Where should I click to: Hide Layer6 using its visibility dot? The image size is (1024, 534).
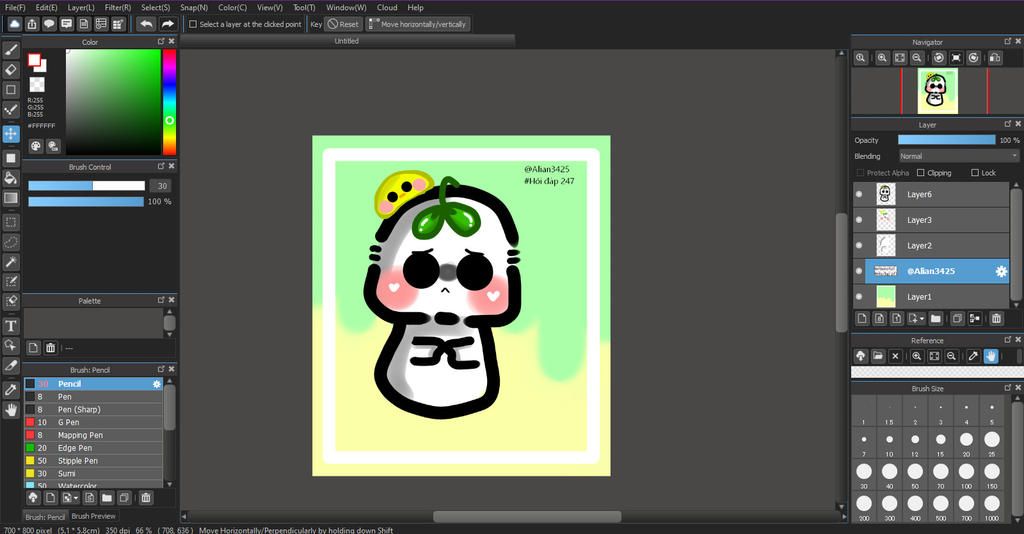858,195
